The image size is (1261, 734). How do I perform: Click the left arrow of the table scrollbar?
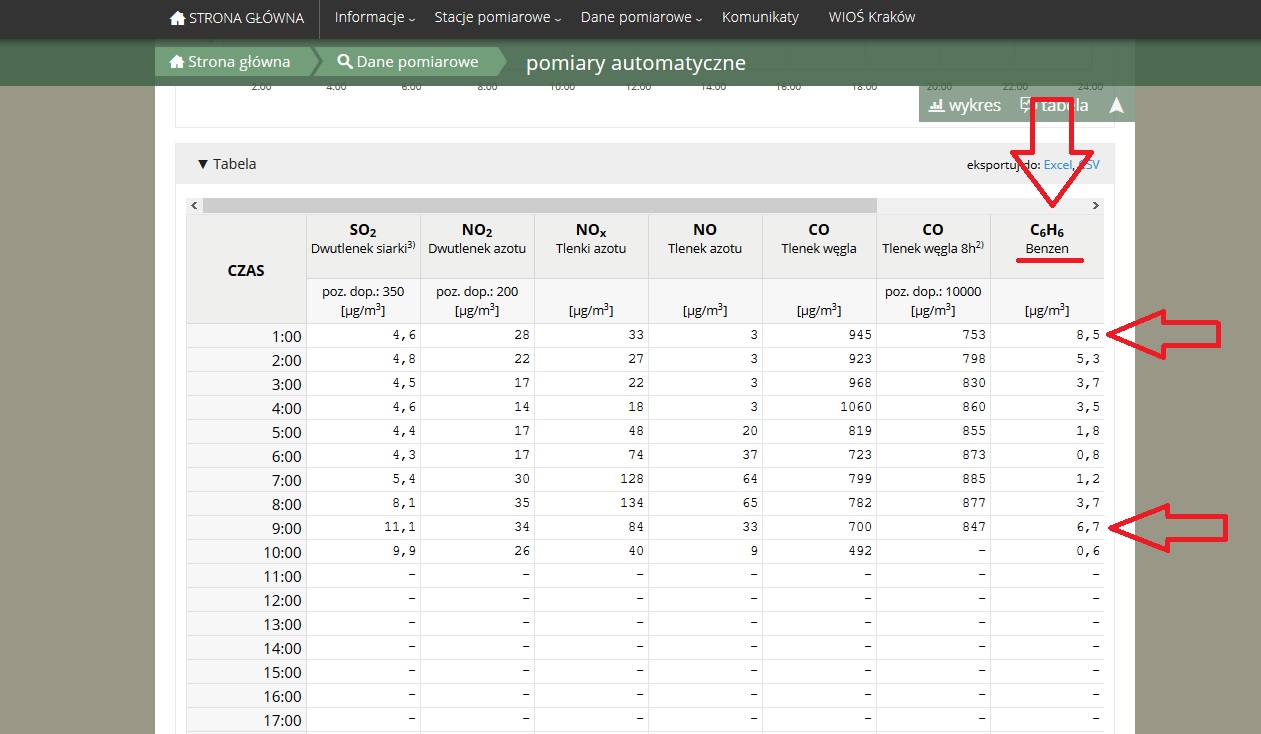pyautogui.click(x=194, y=205)
